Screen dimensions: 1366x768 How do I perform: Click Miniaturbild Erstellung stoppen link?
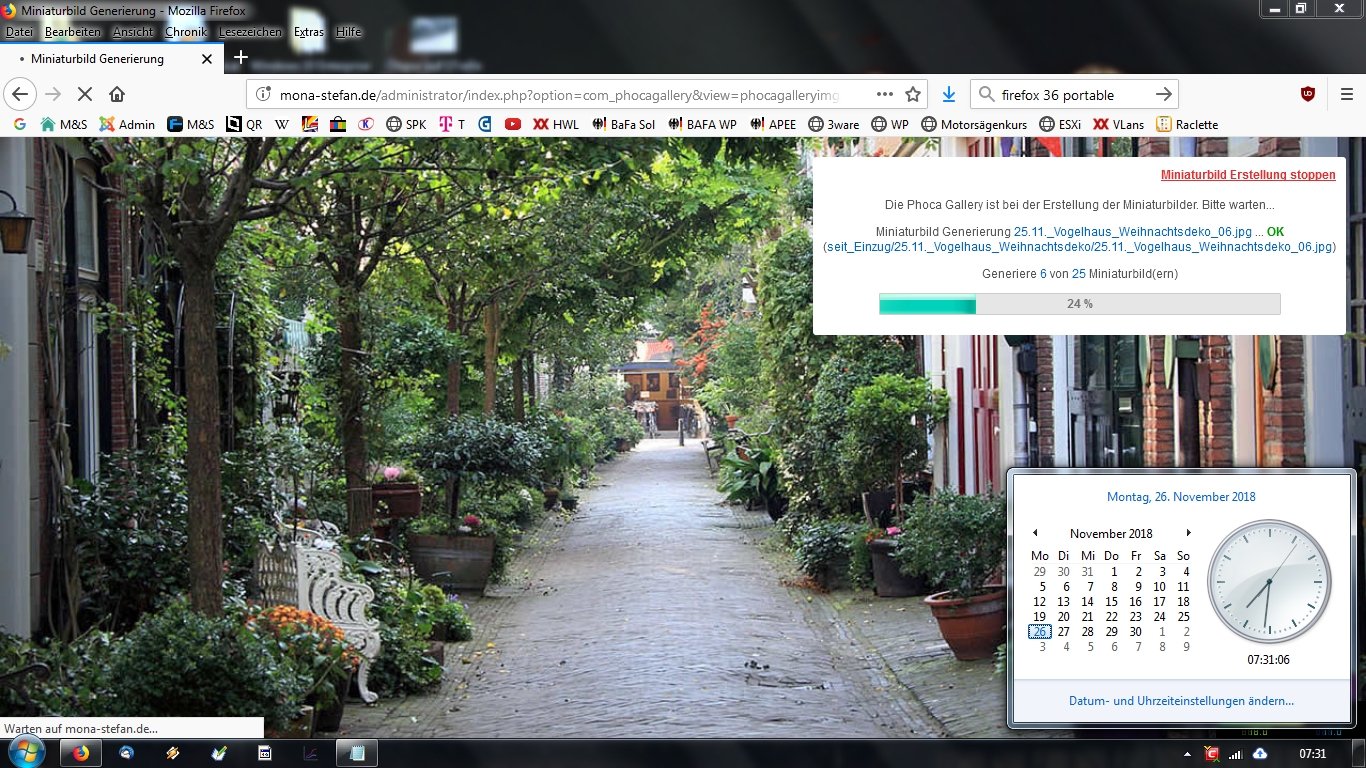click(x=1247, y=175)
